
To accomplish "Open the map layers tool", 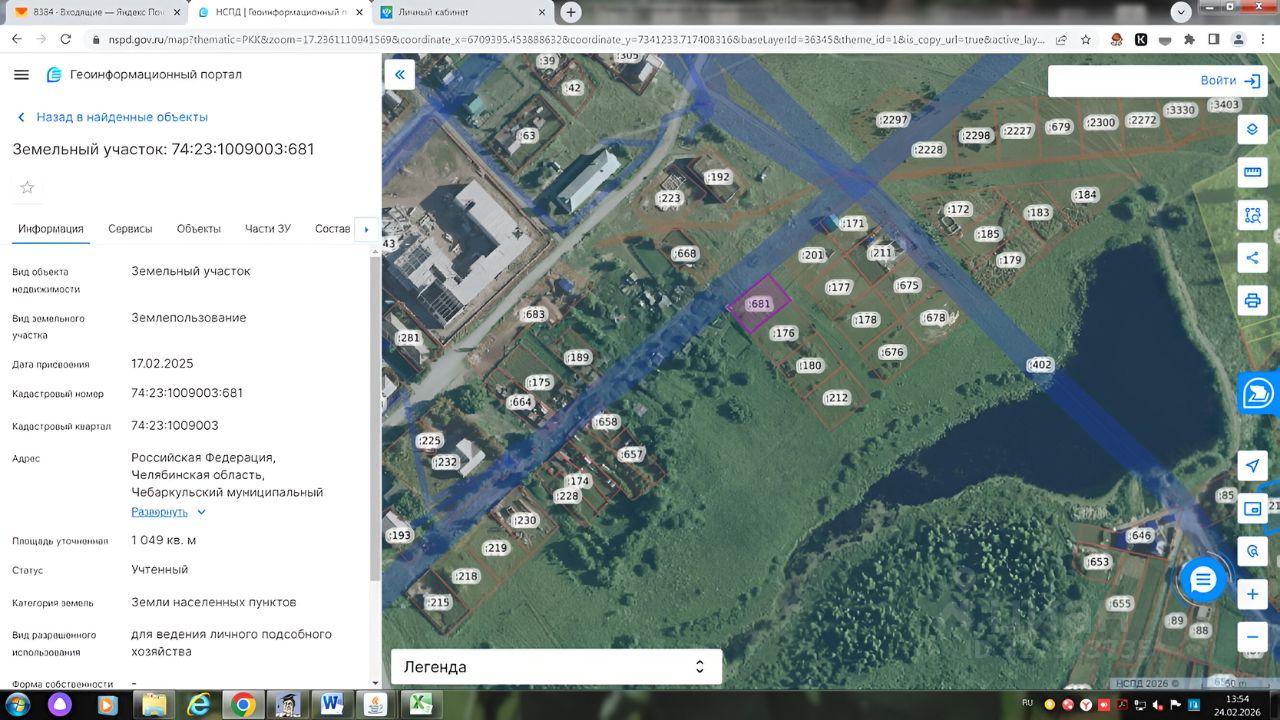I will (1252, 130).
